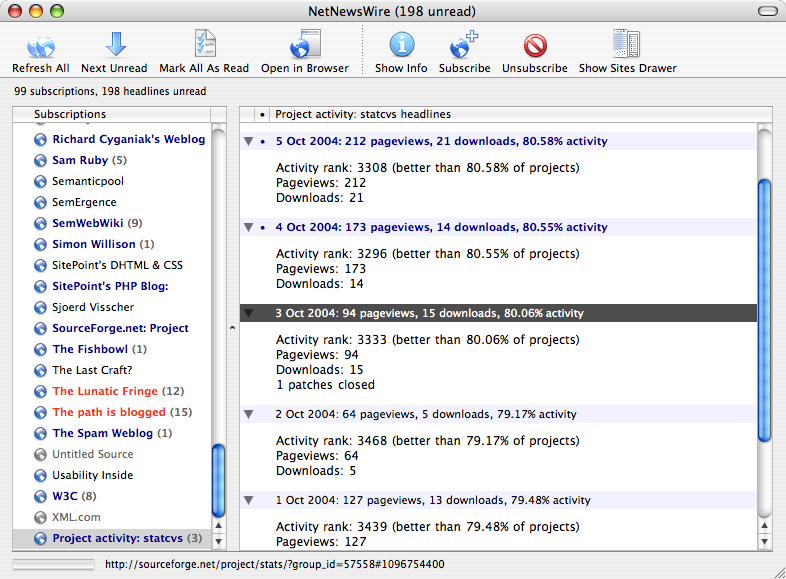Unsubscribe from the selected feed
The height and width of the screenshot is (579, 786).
pyautogui.click(x=535, y=46)
